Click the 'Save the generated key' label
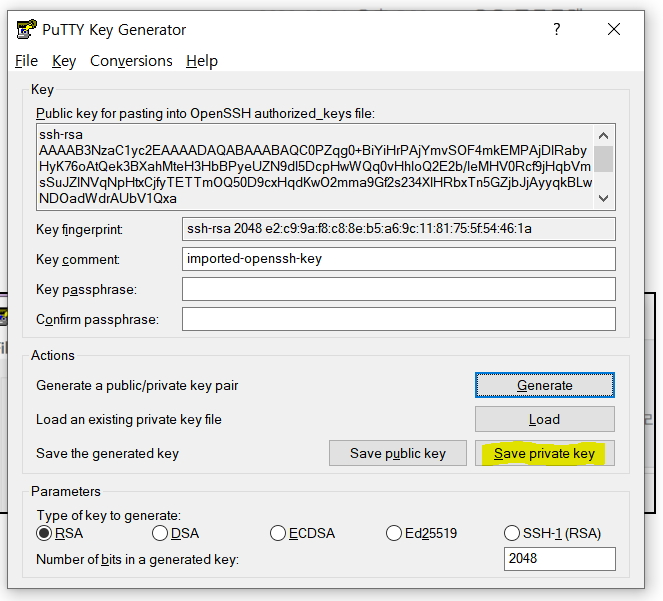Screen dimensions: 663x601 pos(107,453)
